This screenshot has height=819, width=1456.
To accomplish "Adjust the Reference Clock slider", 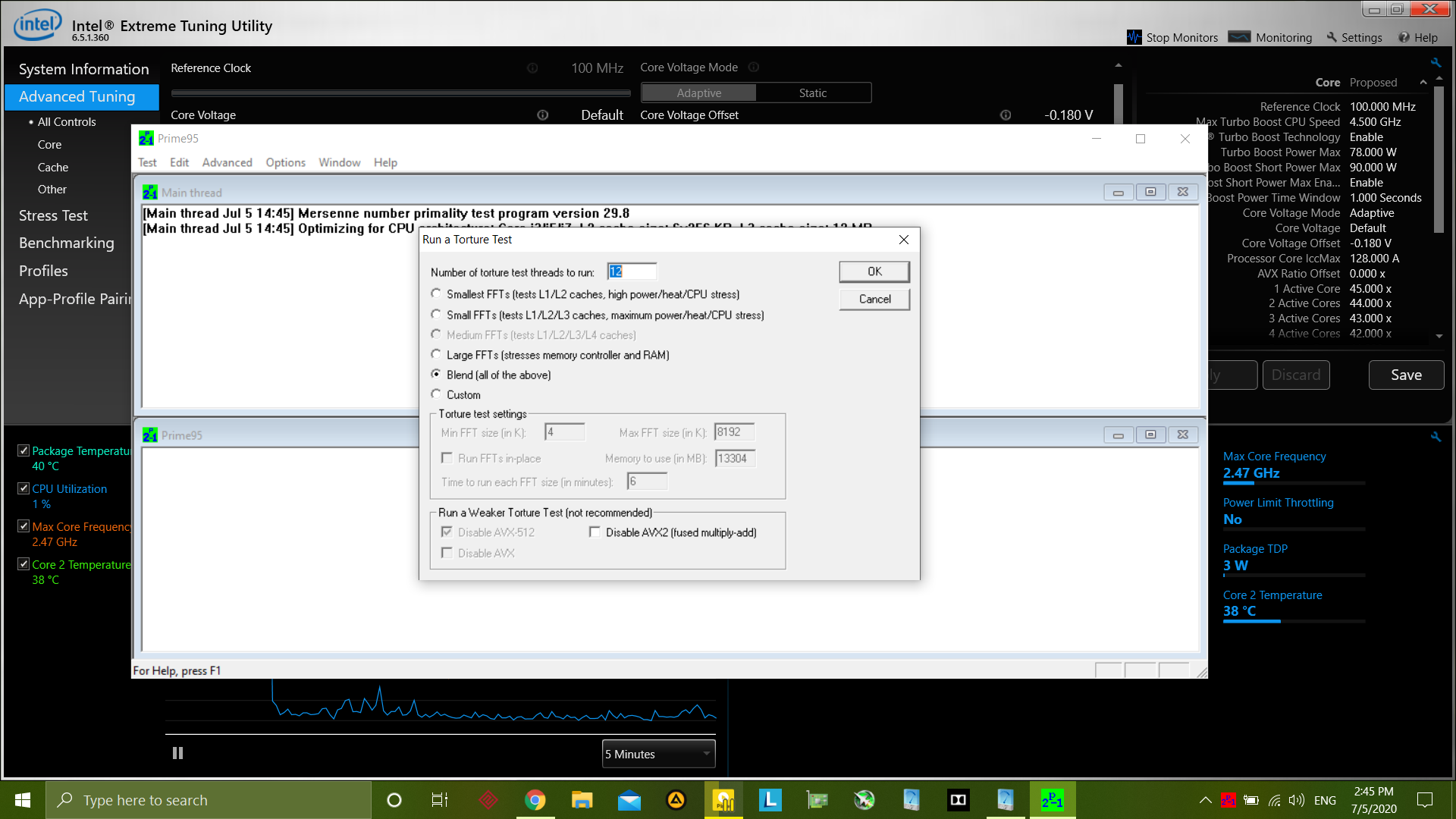I will pyautogui.click(x=400, y=93).
